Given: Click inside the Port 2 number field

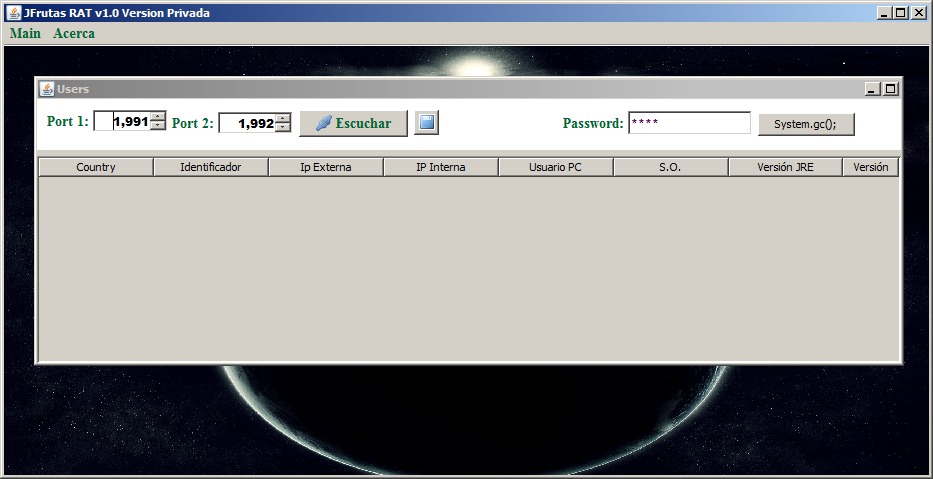Looking at the screenshot, I should point(247,123).
